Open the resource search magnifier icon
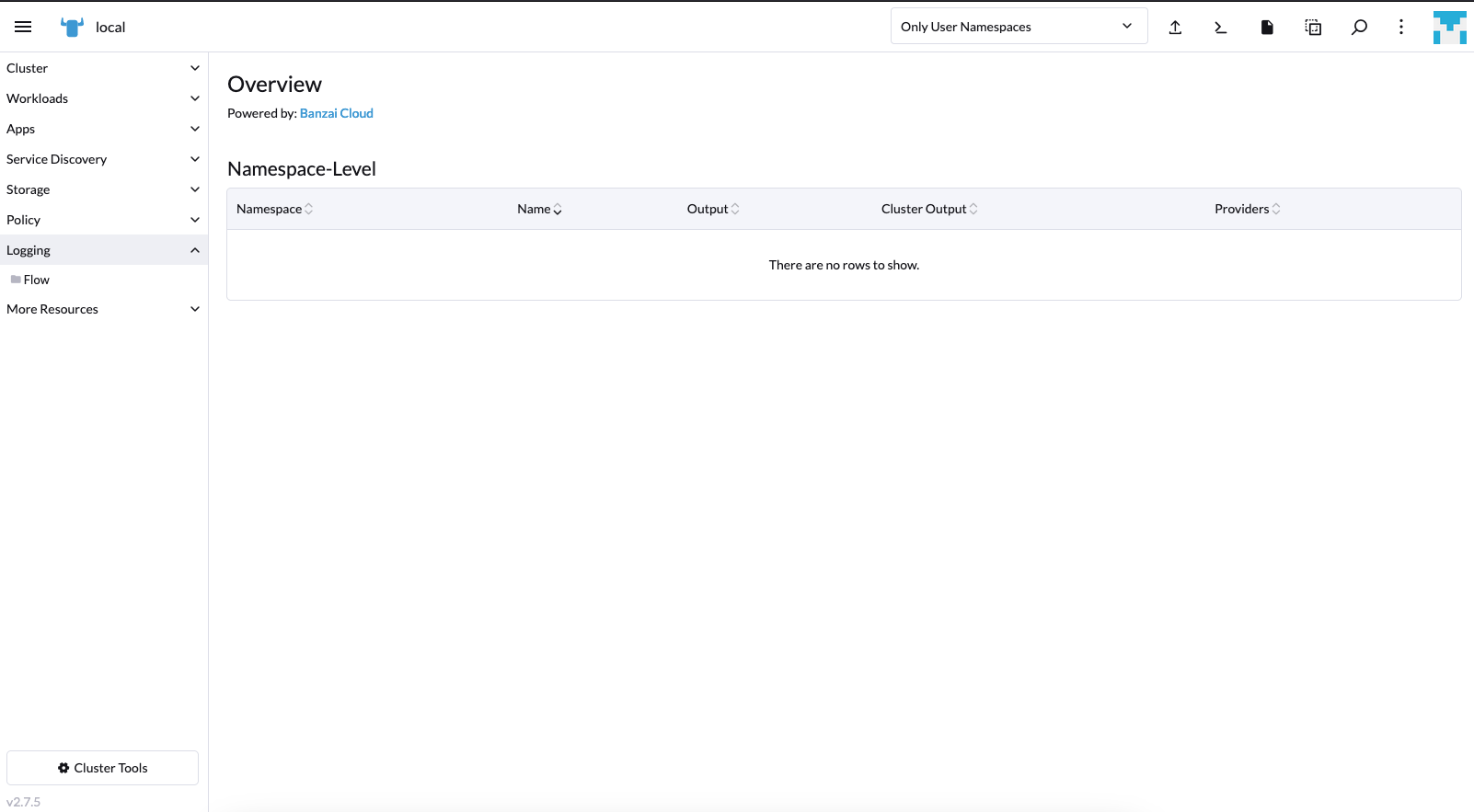 pyautogui.click(x=1359, y=27)
